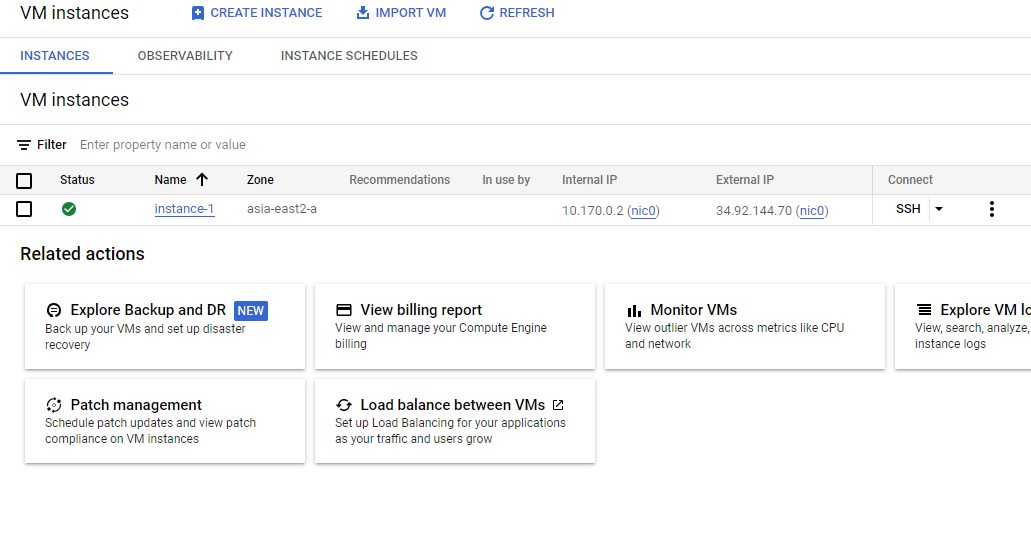Tick the select-all checkbox in table header
Image resolution: width=1031 pixels, height=540 pixels.
pyautogui.click(x=24, y=180)
